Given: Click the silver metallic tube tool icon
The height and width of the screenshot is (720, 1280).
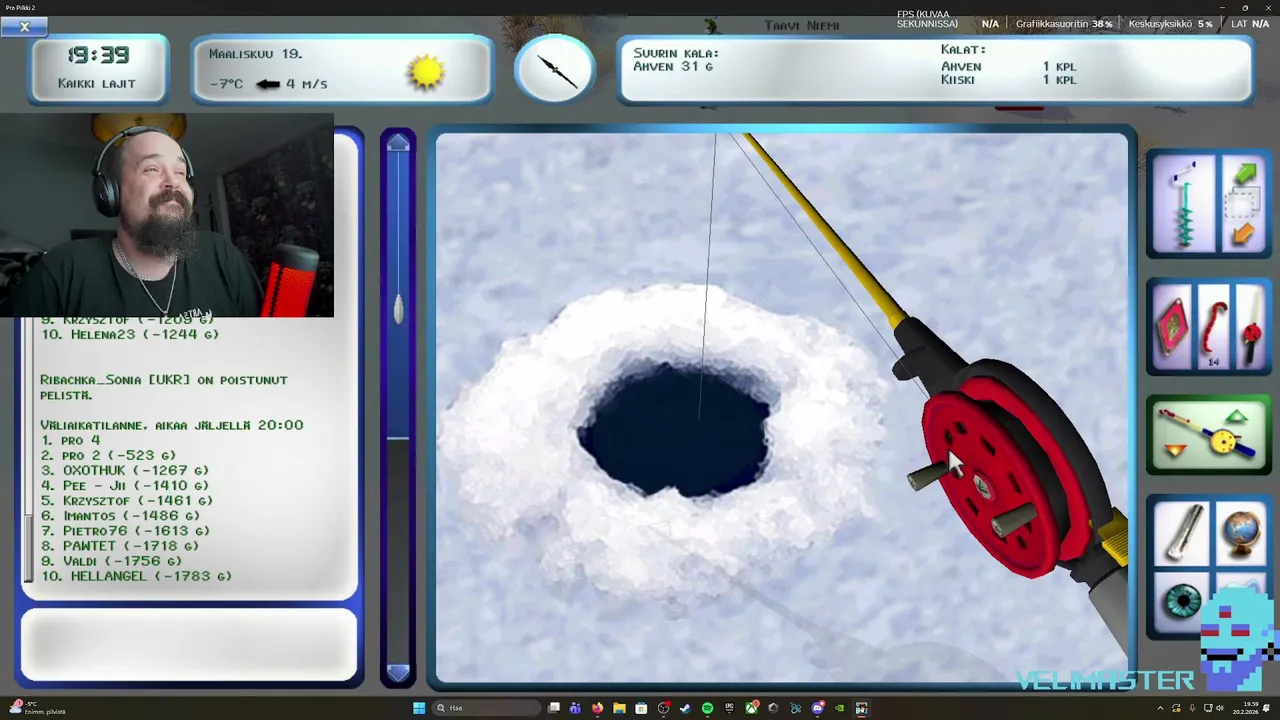Looking at the screenshot, I should click(x=1182, y=533).
